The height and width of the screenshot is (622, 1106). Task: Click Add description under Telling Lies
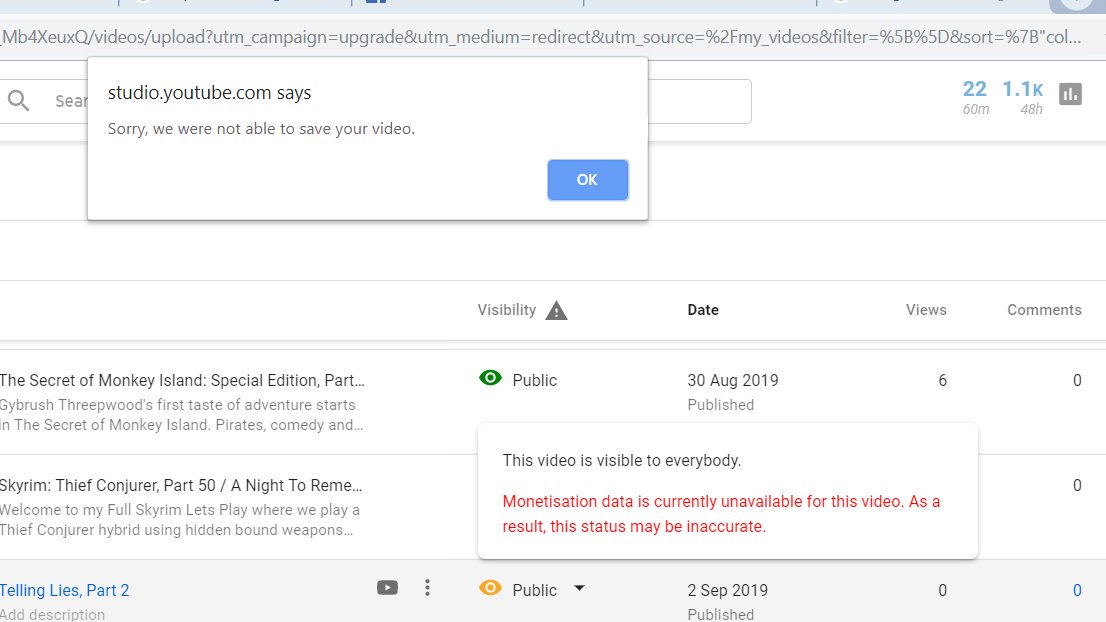click(x=52, y=614)
